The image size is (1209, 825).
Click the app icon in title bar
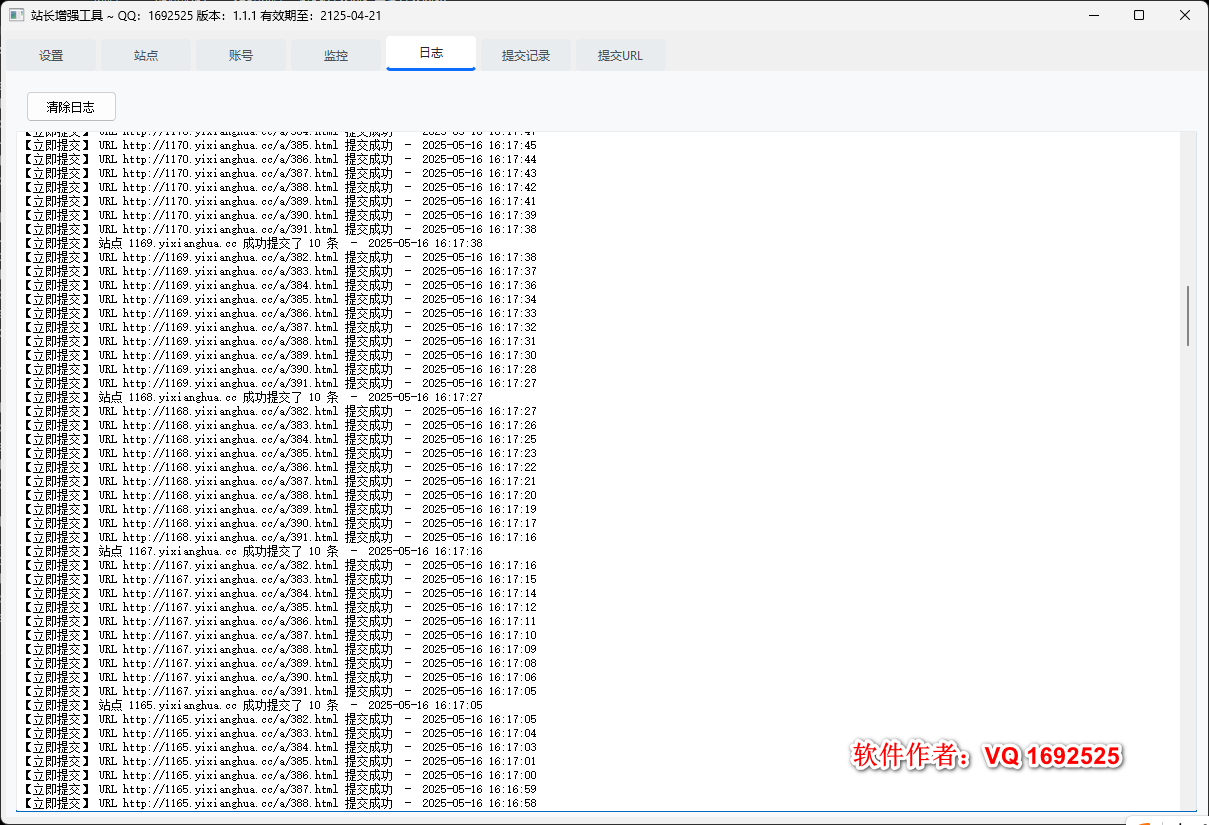(16, 15)
